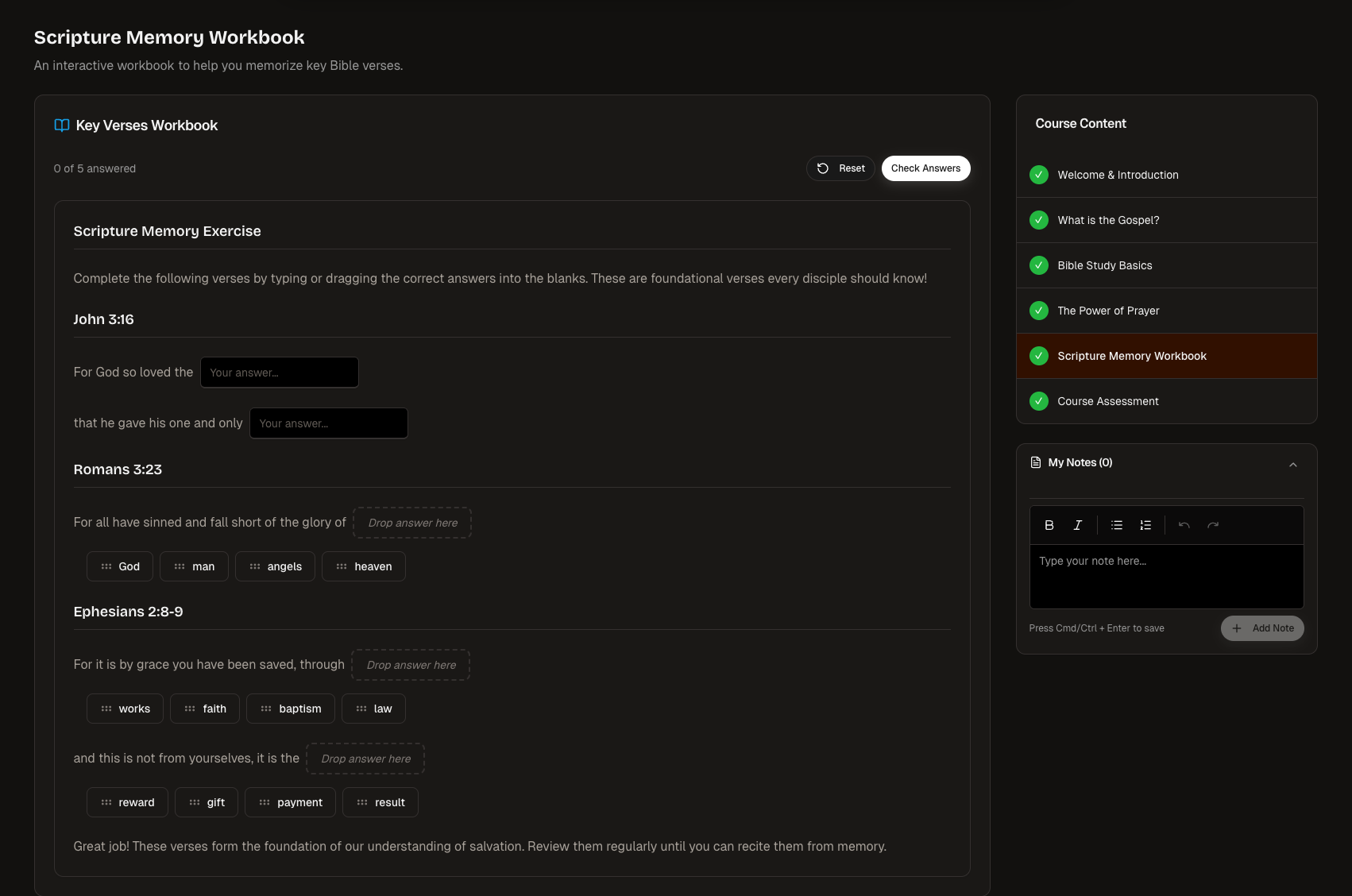This screenshot has height=896, width=1352.
Task: Reset the workbook answers
Action: click(840, 168)
